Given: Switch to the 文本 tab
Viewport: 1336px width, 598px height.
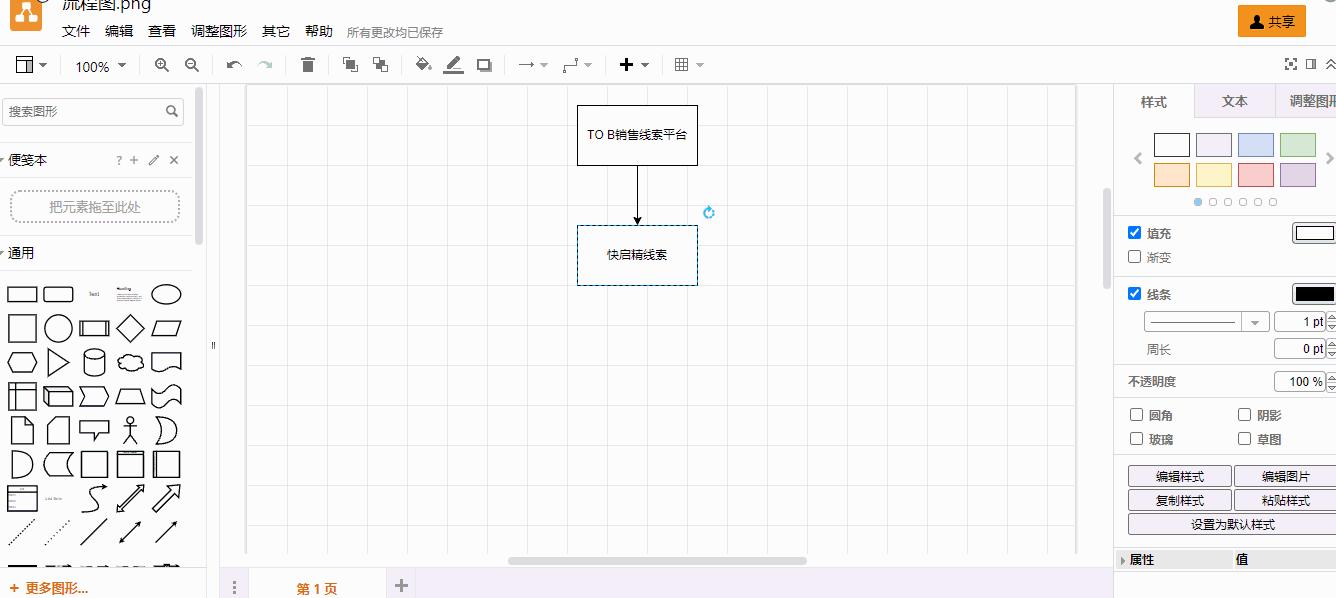Looking at the screenshot, I should [1234, 101].
